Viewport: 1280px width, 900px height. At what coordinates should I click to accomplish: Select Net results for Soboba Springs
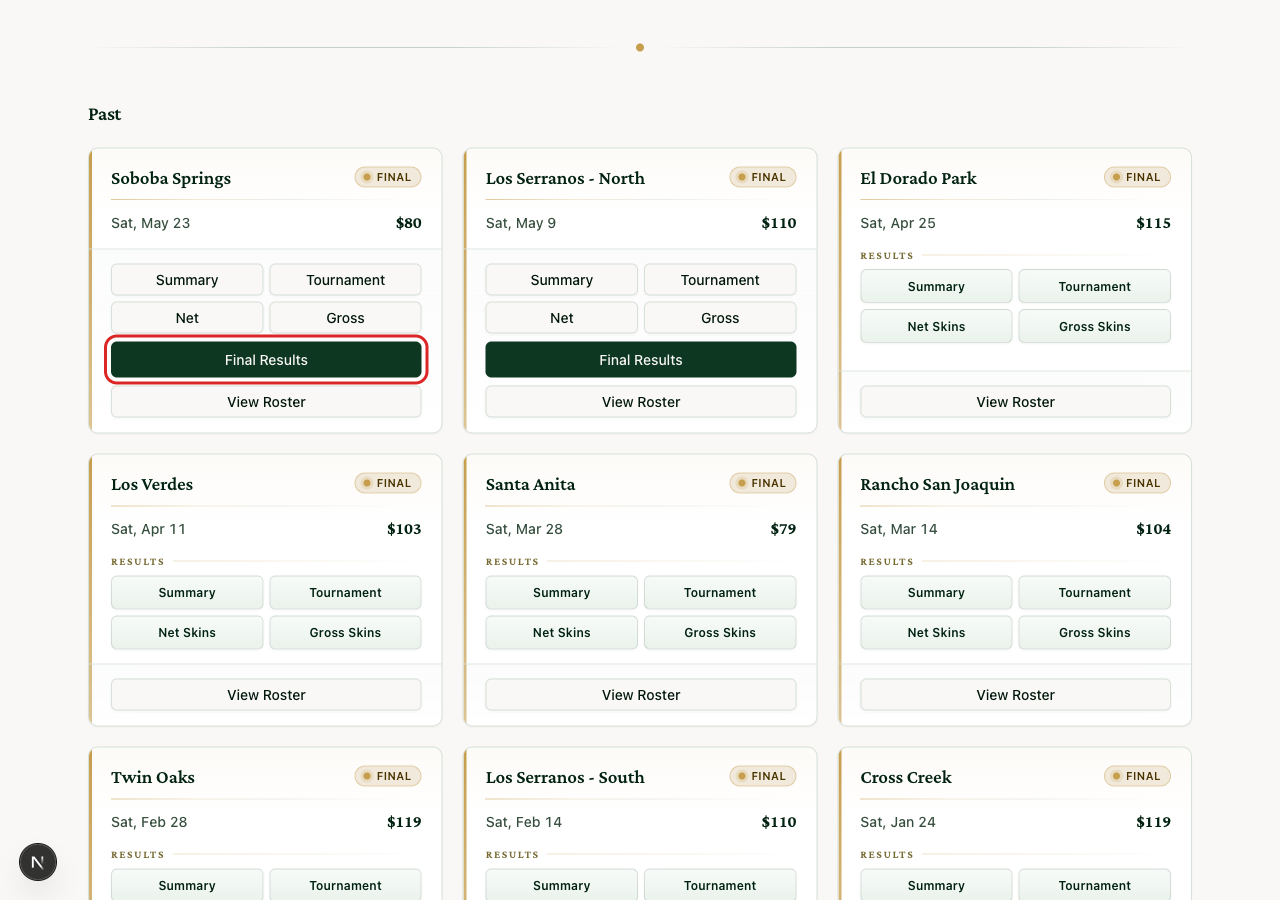pyautogui.click(x=187, y=318)
